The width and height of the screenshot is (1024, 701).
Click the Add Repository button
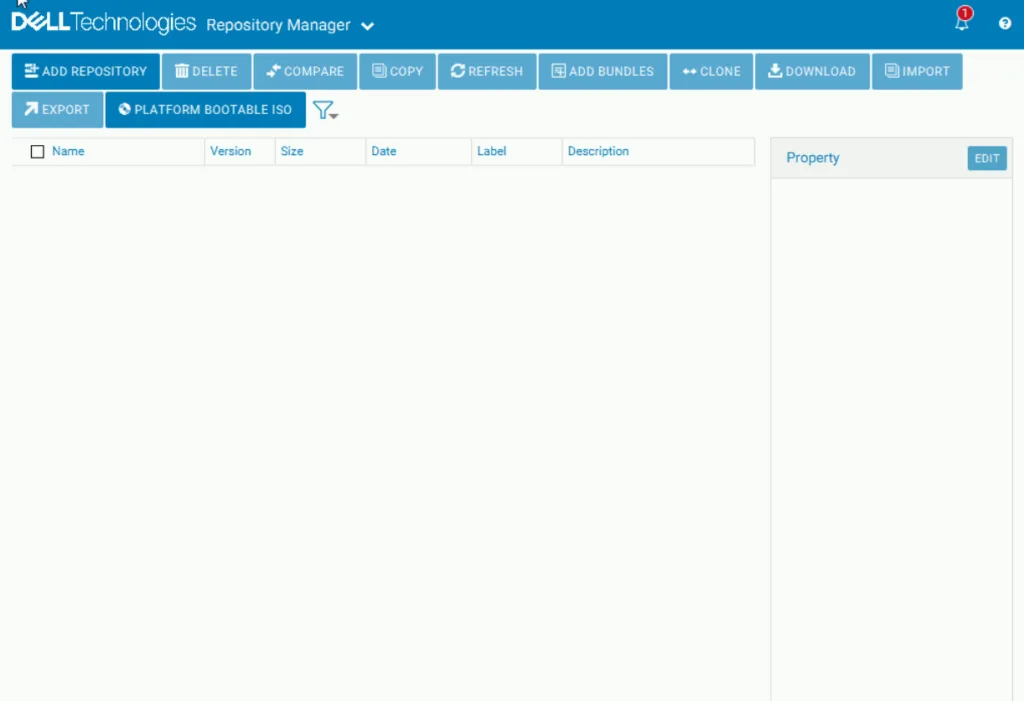pos(85,72)
